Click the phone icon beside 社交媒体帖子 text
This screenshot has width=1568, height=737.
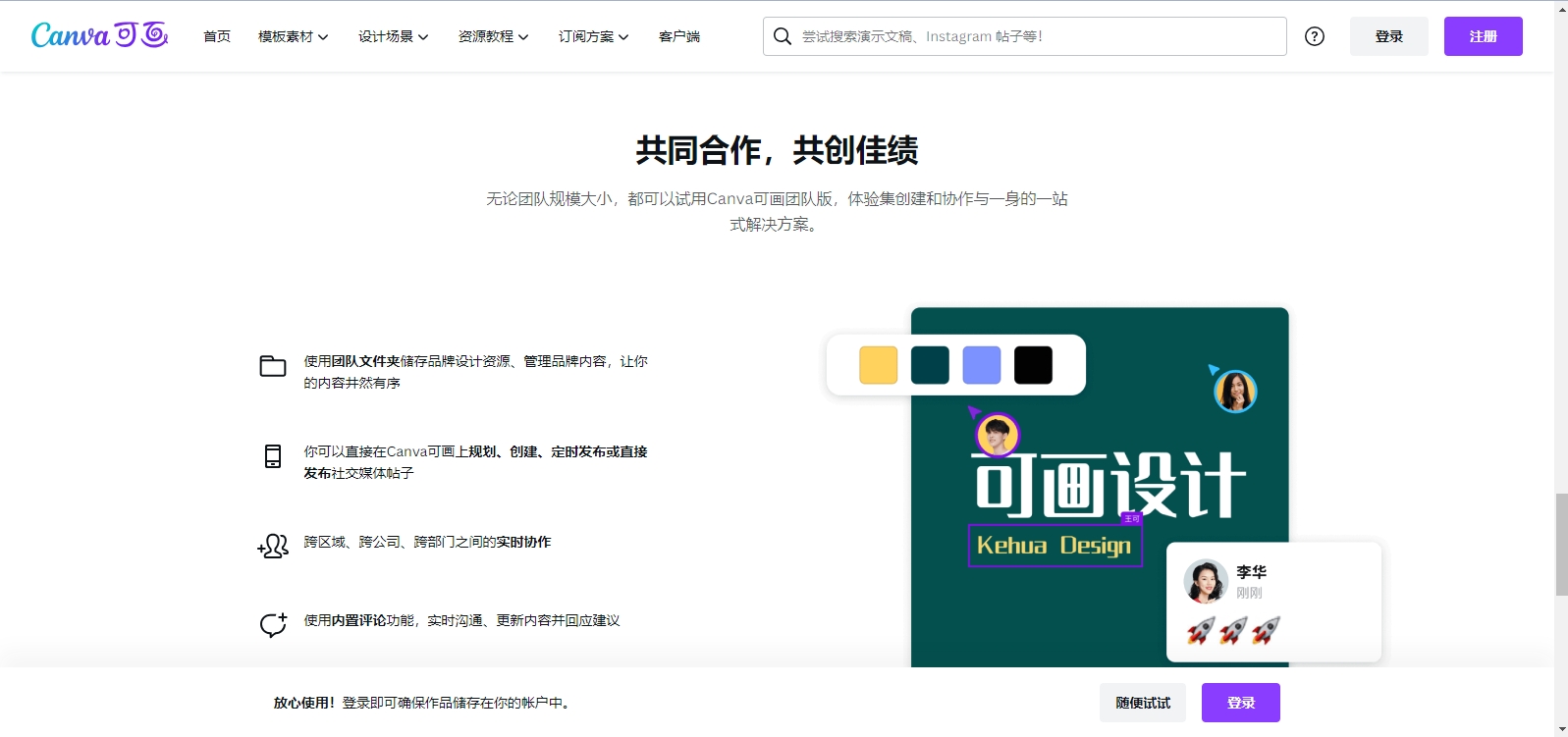[273, 456]
